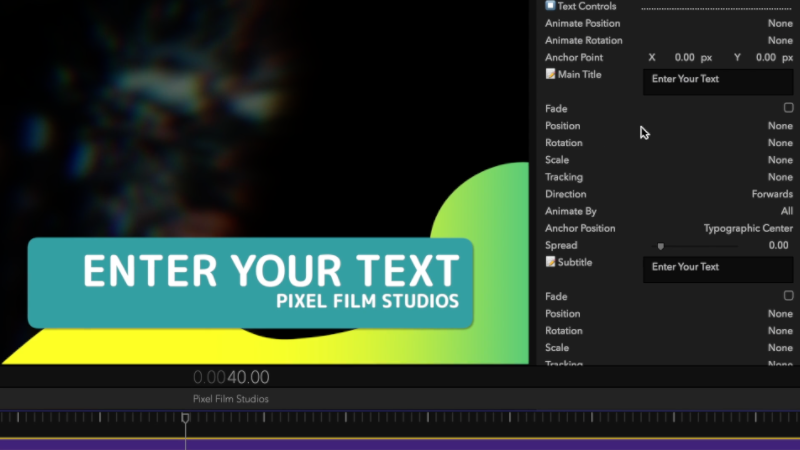
Task: Change the Direction Forwards dropdown
Action: click(772, 194)
